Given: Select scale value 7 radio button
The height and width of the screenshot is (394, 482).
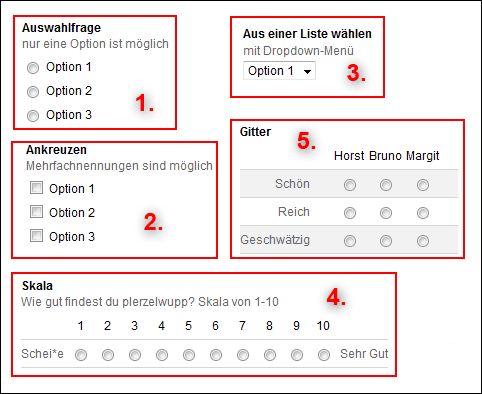Looking at the screenshot, I should 243,355.
